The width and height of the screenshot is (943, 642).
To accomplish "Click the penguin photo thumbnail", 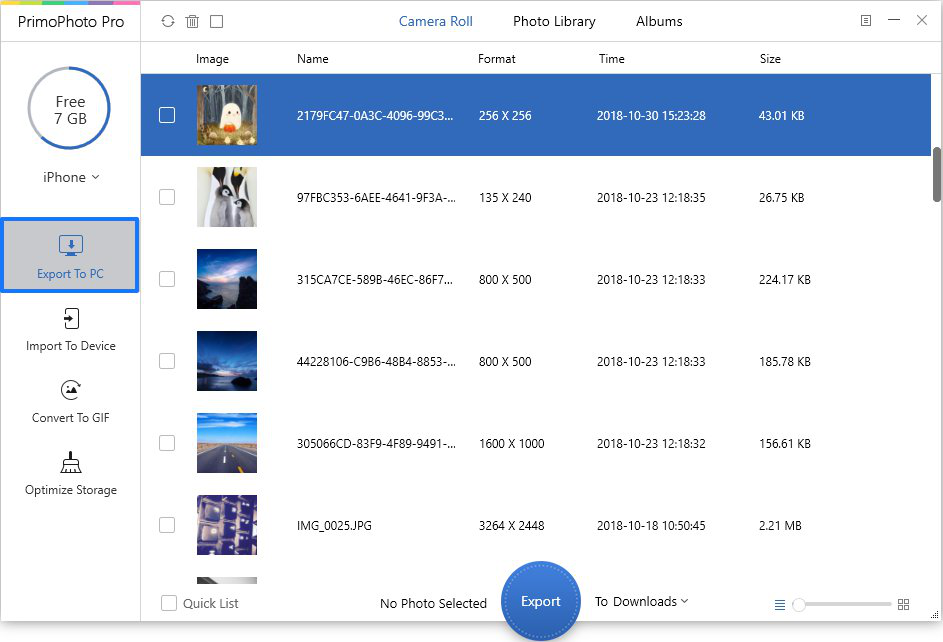I will [227, 197].
